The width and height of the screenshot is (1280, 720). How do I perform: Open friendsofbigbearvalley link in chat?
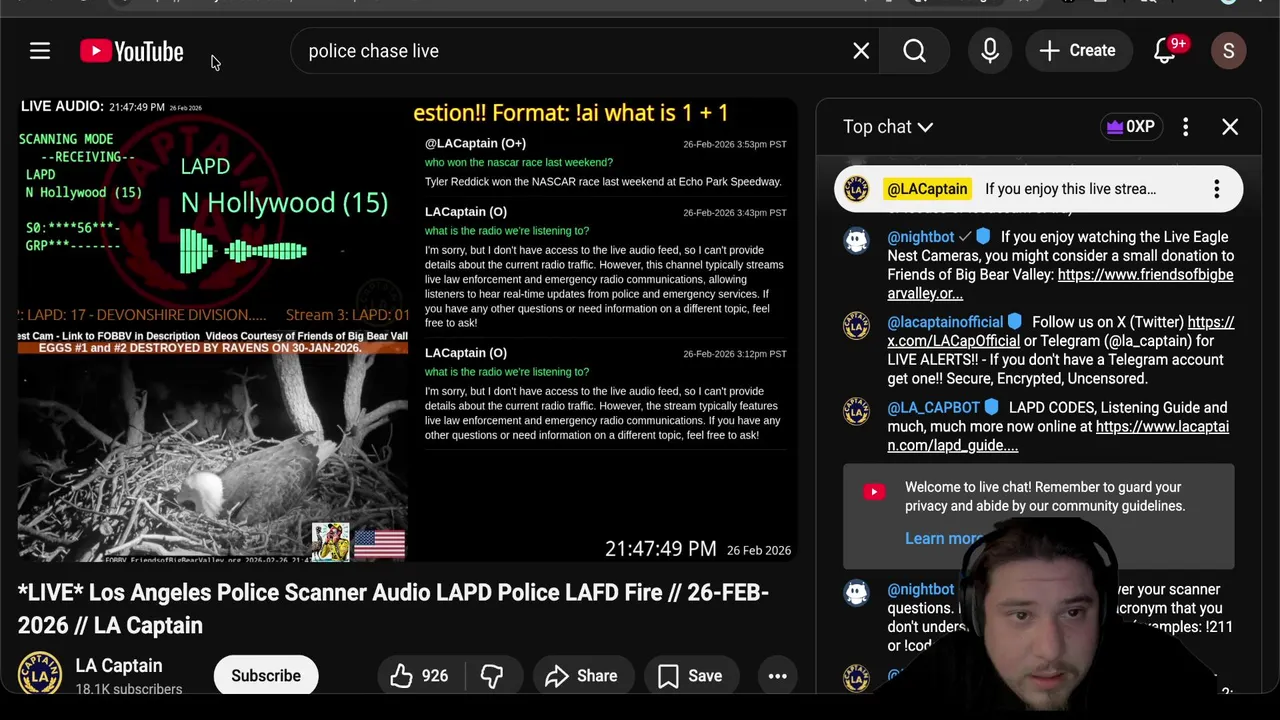coord(1060,284)
